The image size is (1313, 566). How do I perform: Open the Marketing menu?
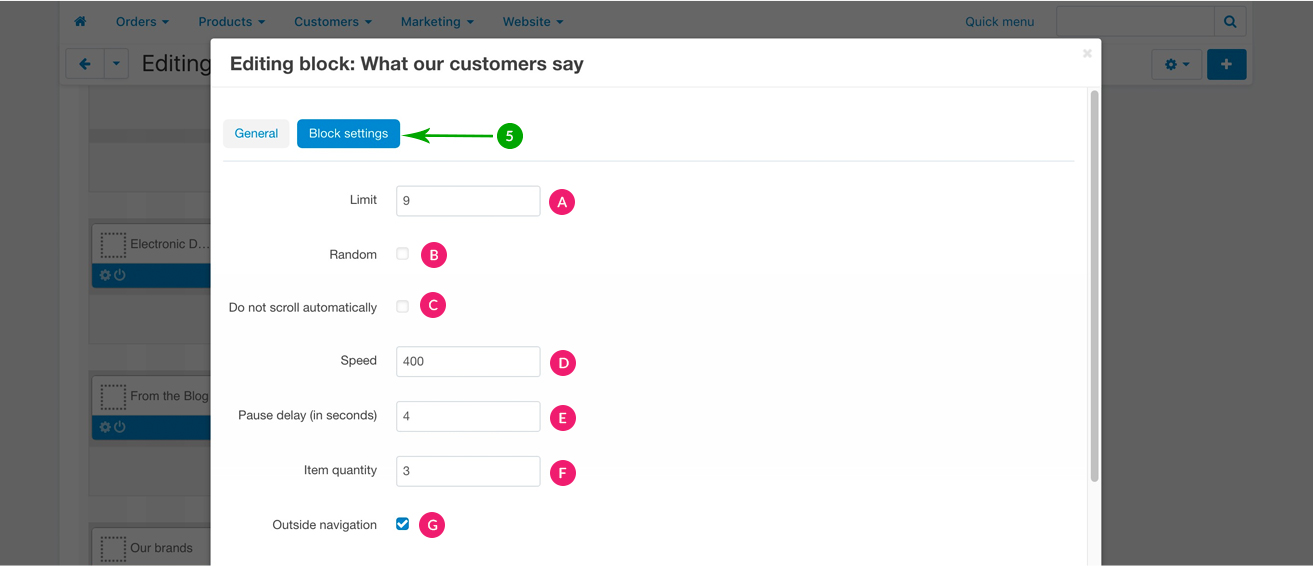click(437, 21)
